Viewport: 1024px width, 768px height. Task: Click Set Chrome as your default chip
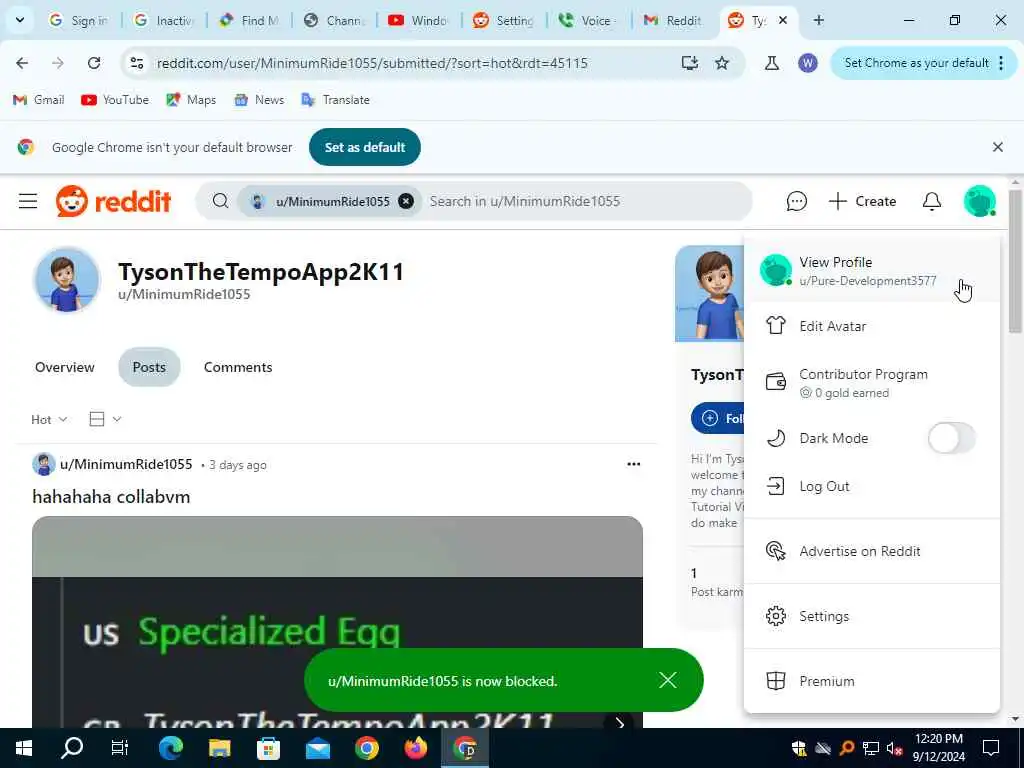pos(916,63)
